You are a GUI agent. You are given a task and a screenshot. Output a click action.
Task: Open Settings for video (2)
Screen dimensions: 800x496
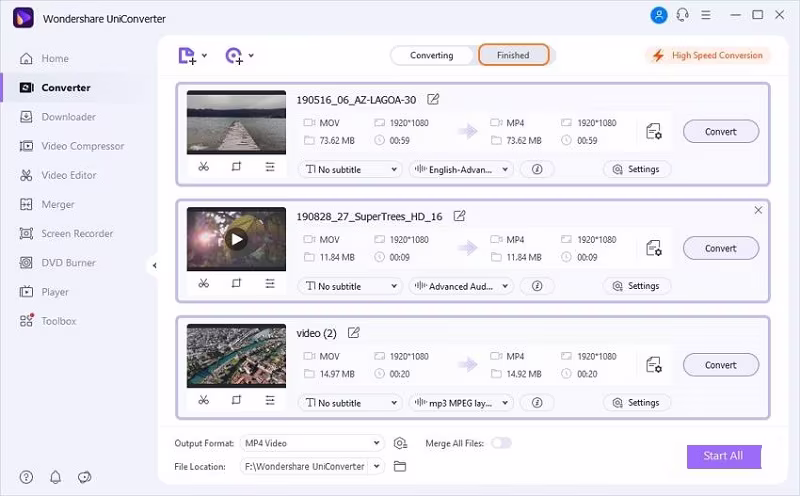(x=637, y=403)
